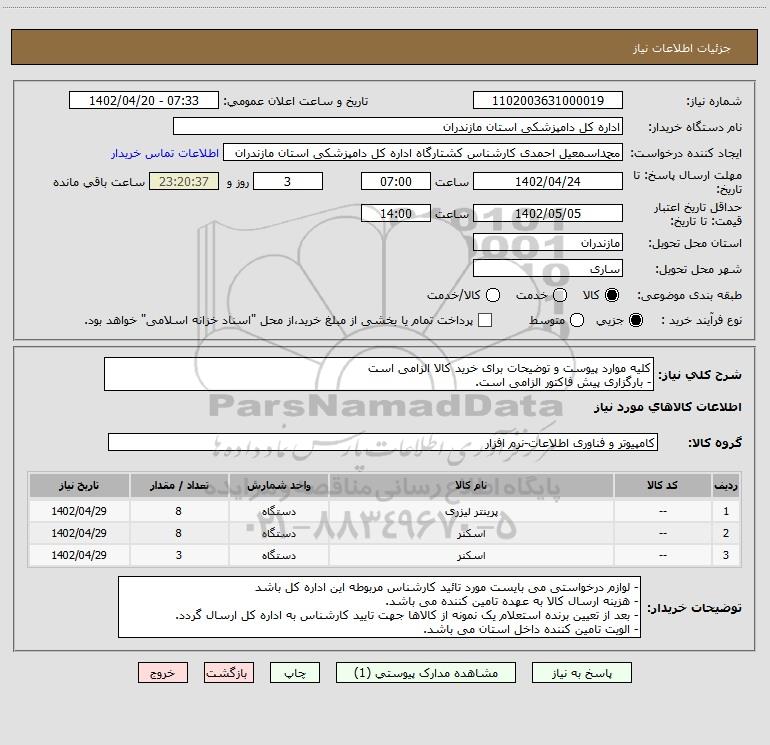770x745 pixels.
Task: Click the پرینتر لیزری item name
Action: tap(471, 512)
